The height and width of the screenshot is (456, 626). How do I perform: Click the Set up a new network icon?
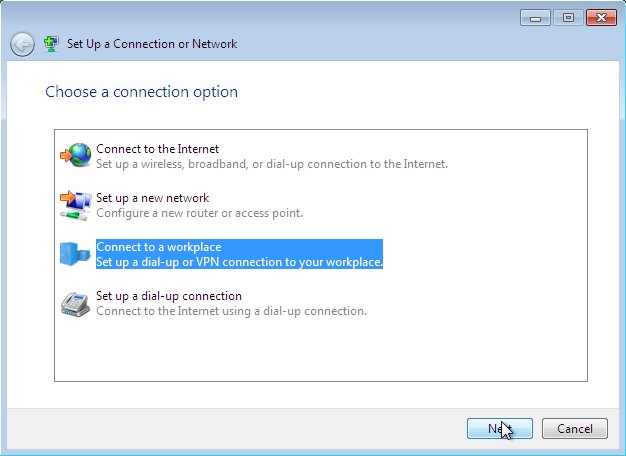click(x=75, y=205)
